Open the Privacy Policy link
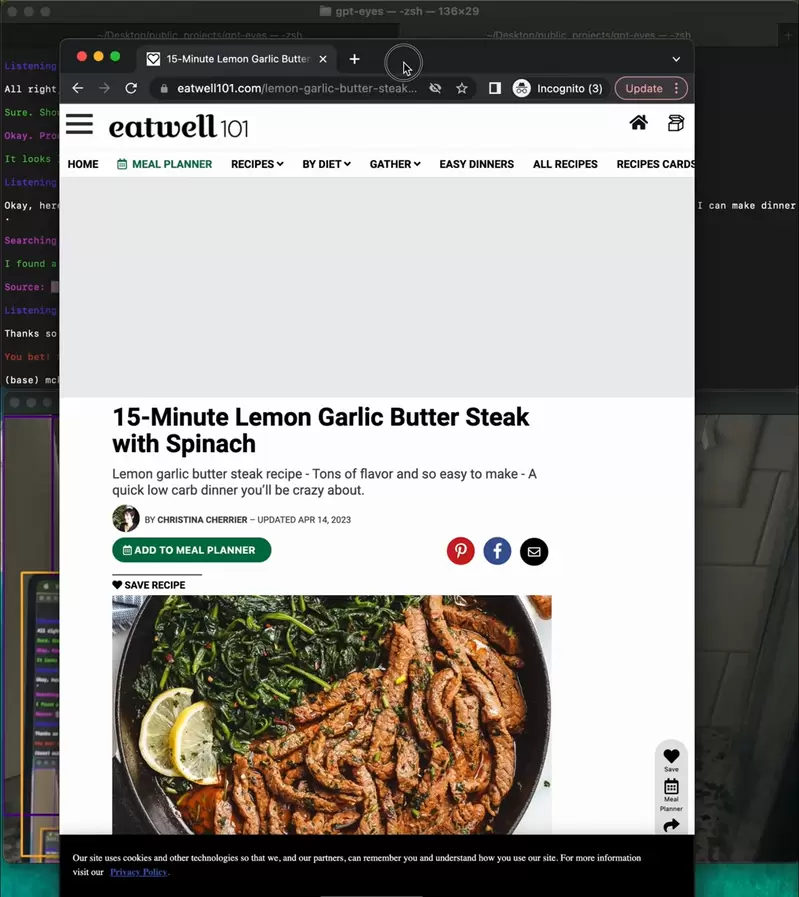Viewport: 799px width, 897px height. [139, 872]
